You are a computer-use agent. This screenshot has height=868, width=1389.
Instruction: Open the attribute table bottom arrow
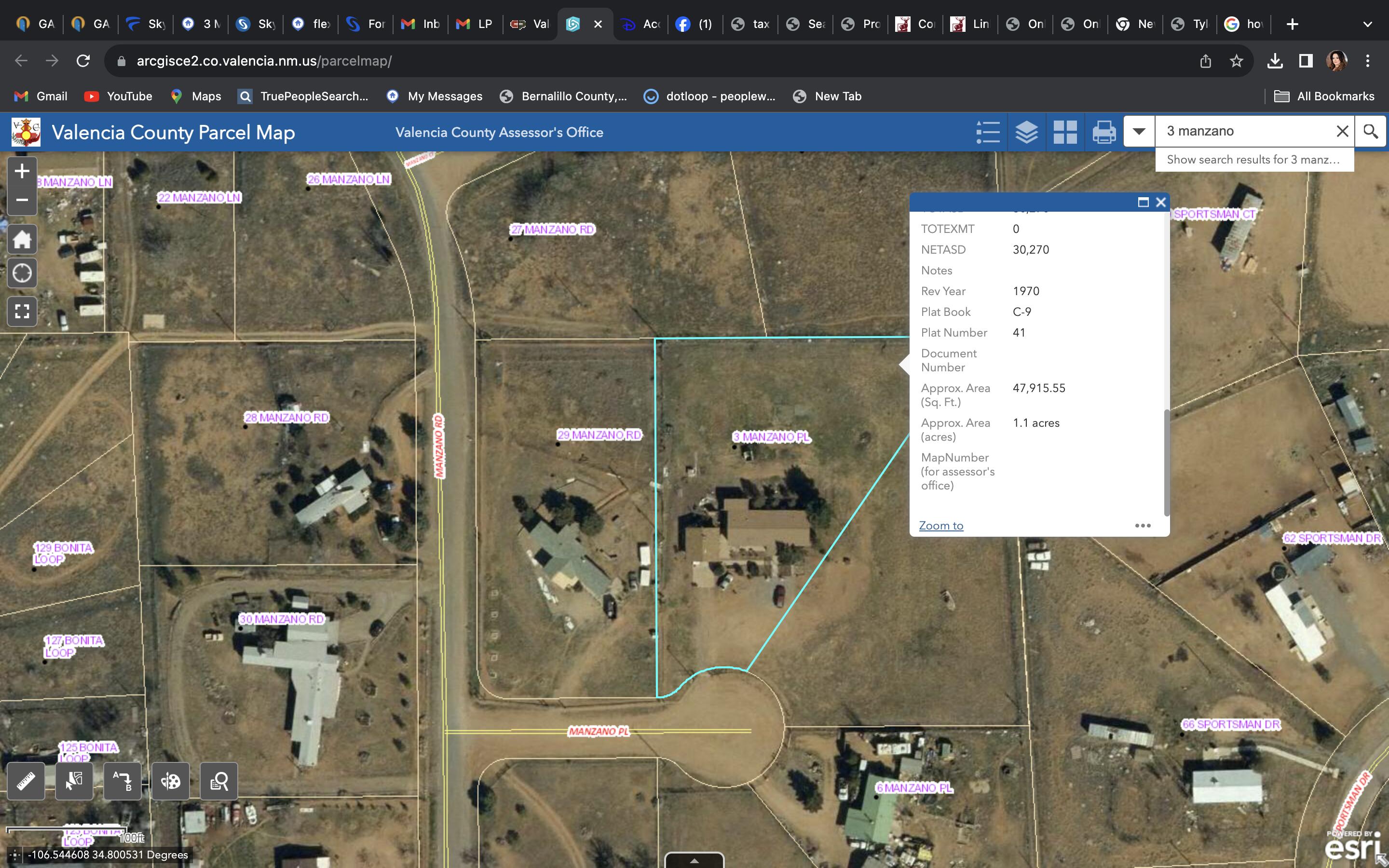(x=694, y=861)
